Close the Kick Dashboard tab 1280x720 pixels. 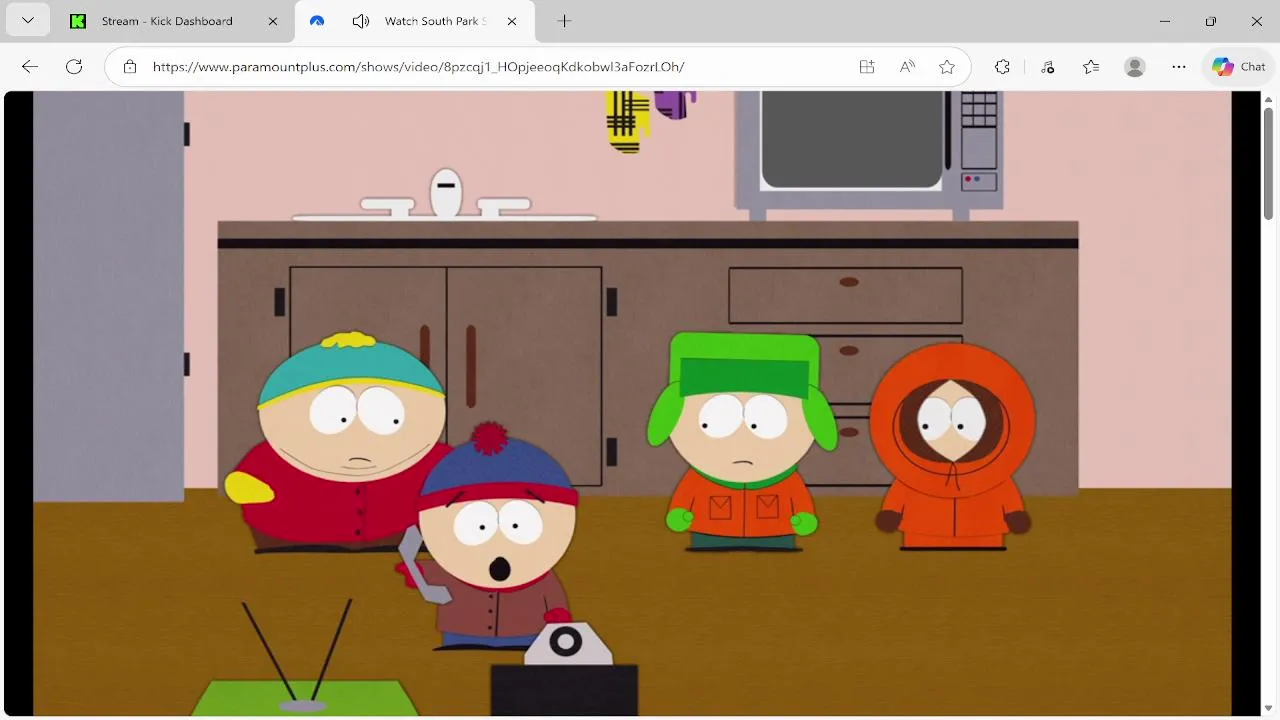(273, 21)
